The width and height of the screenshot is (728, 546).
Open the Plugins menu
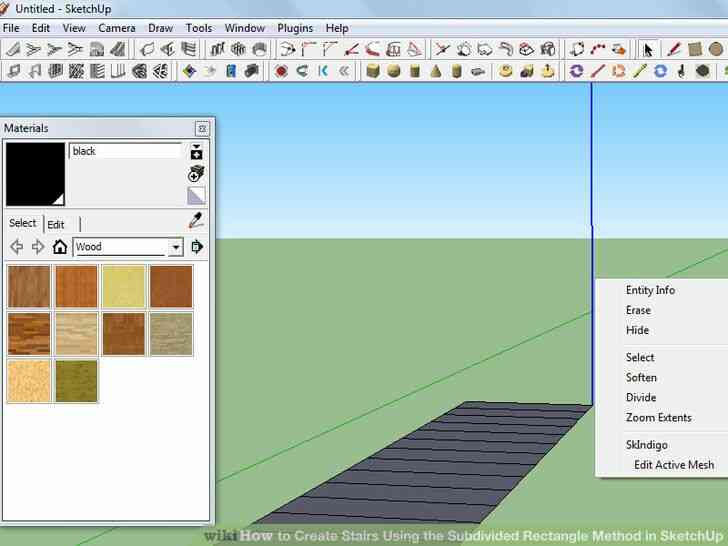(295, 28)
